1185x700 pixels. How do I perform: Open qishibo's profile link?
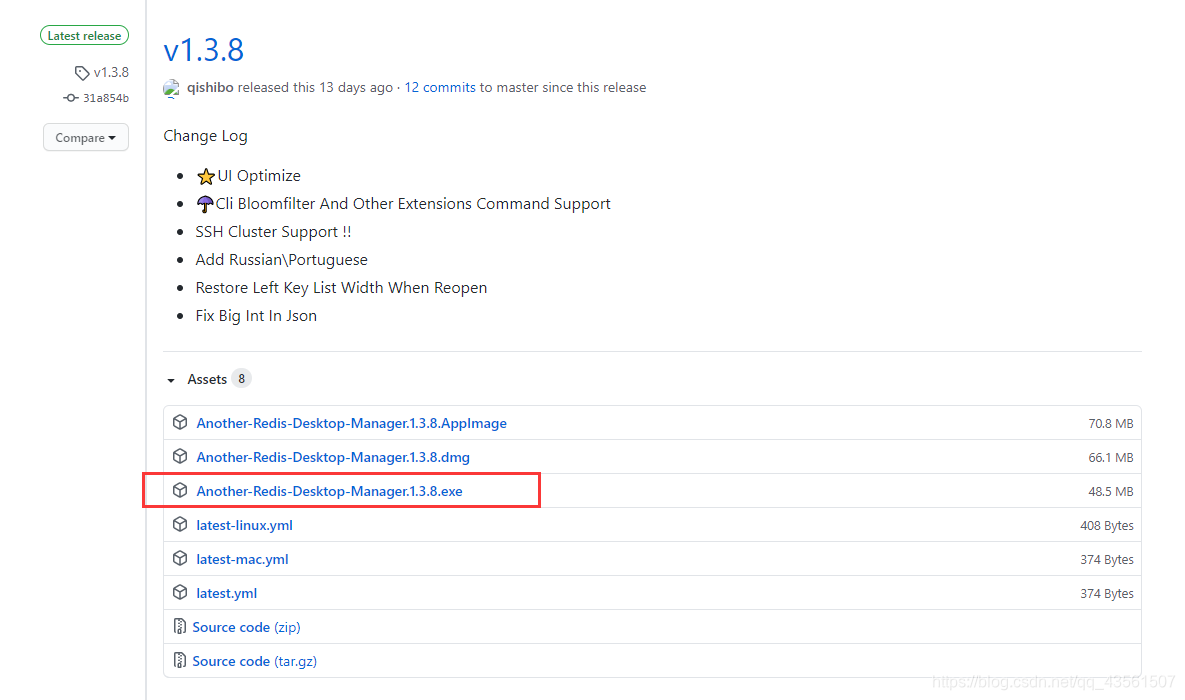click(x=210, y=88)
